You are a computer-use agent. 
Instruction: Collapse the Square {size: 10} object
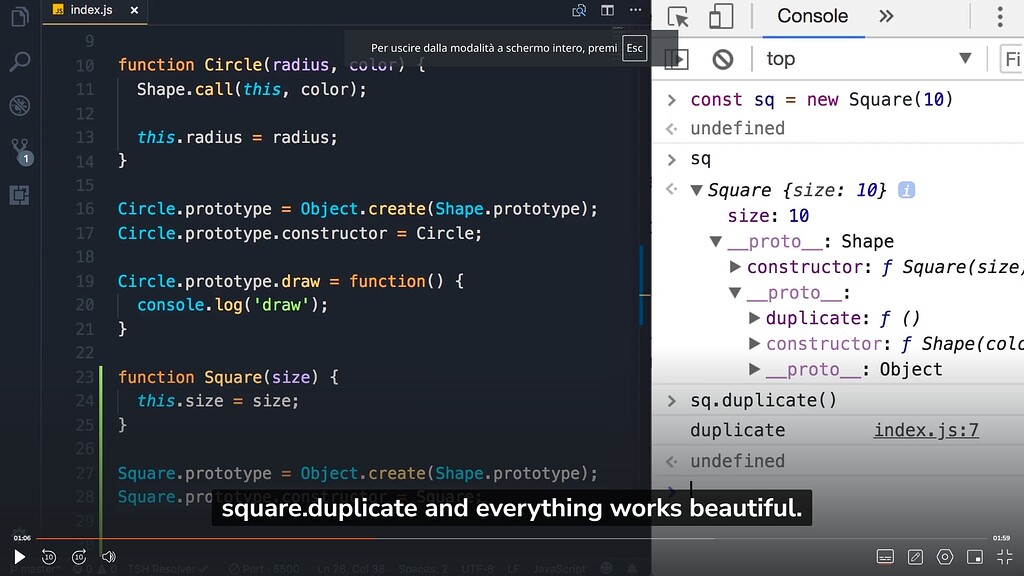pyautogui.click(x=694, y=190)
